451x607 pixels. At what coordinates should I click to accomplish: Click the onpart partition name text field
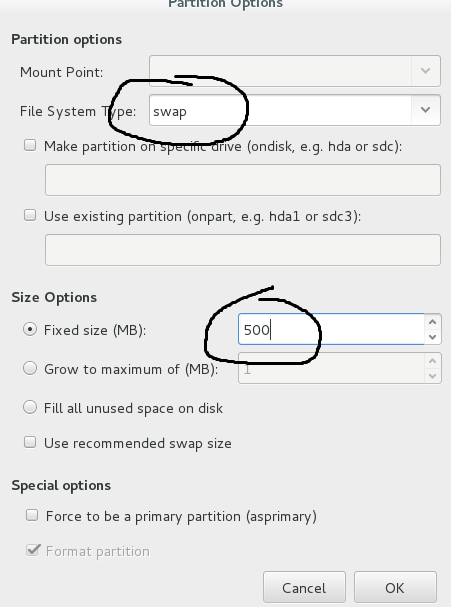pyautogui.click(x=243, y=250)
